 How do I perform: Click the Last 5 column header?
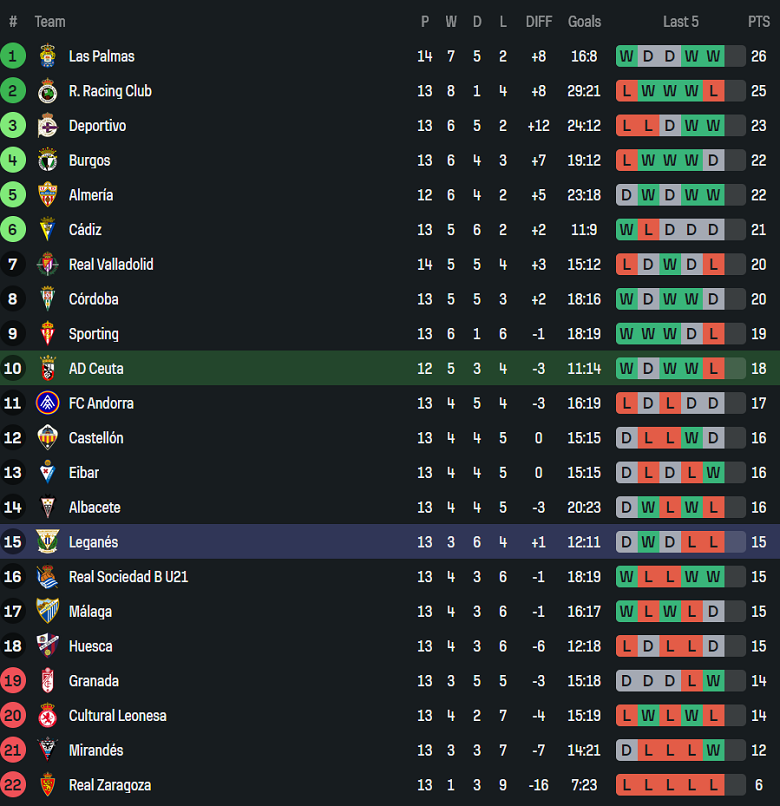coord(680,21)
